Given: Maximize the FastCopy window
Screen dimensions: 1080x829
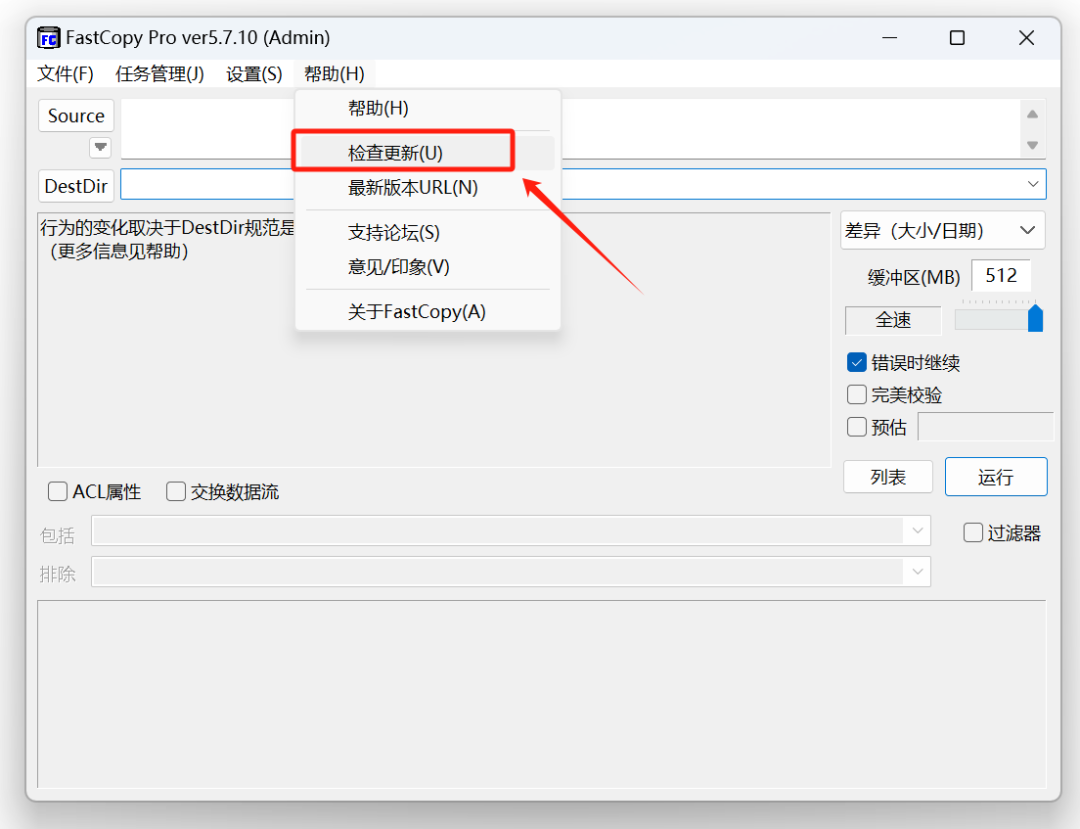Looking at the screenshot, I should [957, 38].
